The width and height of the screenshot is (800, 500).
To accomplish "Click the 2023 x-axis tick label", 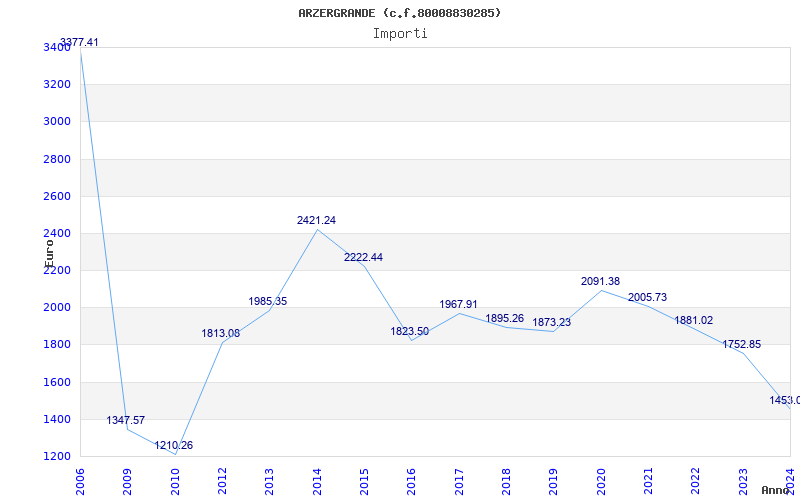I will coord(743,481).
